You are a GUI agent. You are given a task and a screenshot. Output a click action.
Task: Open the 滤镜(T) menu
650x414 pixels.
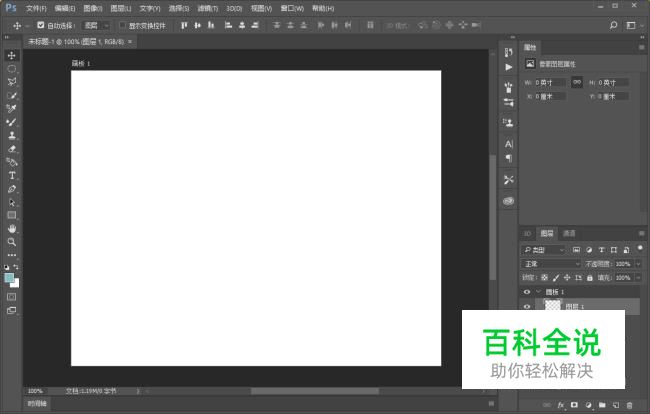(x=207, y=8)
